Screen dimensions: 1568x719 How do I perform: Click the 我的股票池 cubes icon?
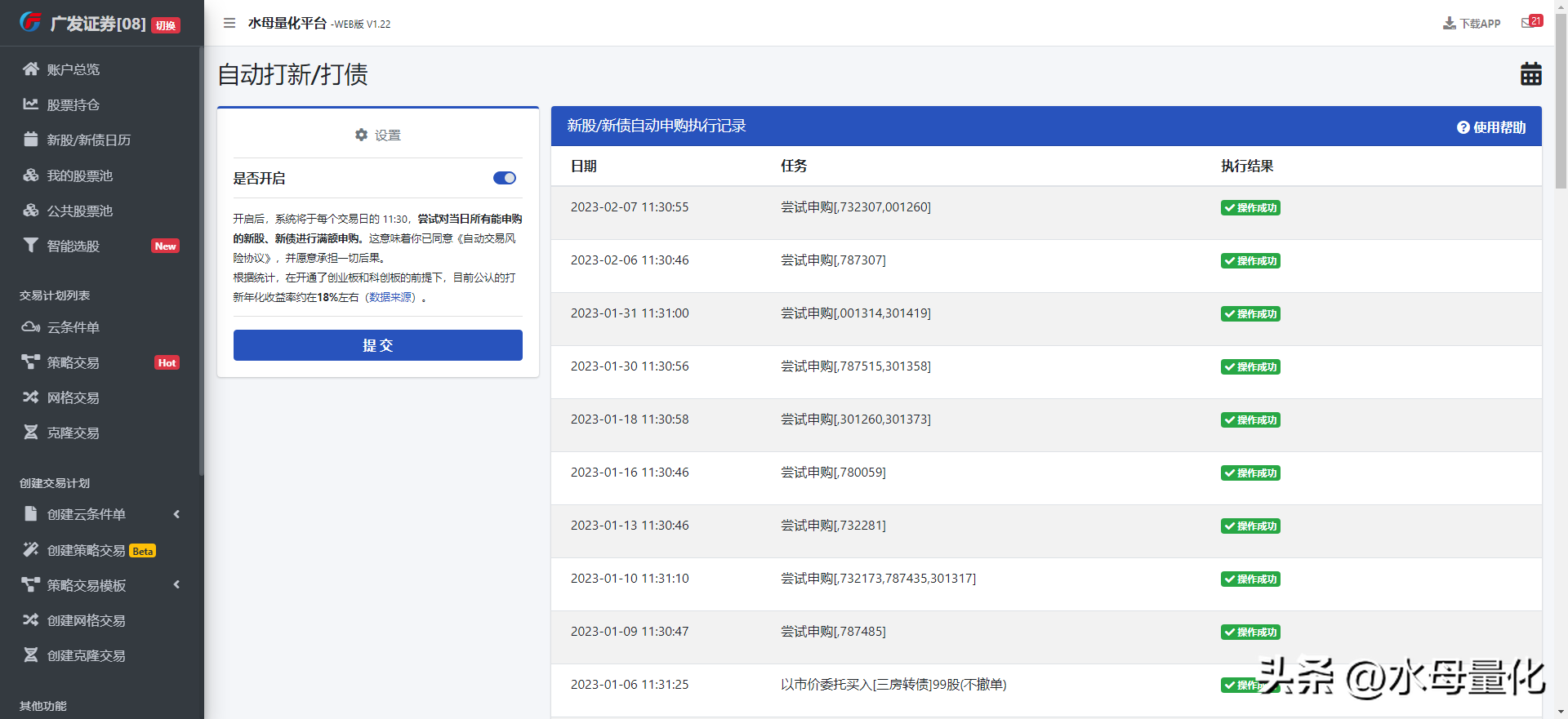click(x=31, y=175)
